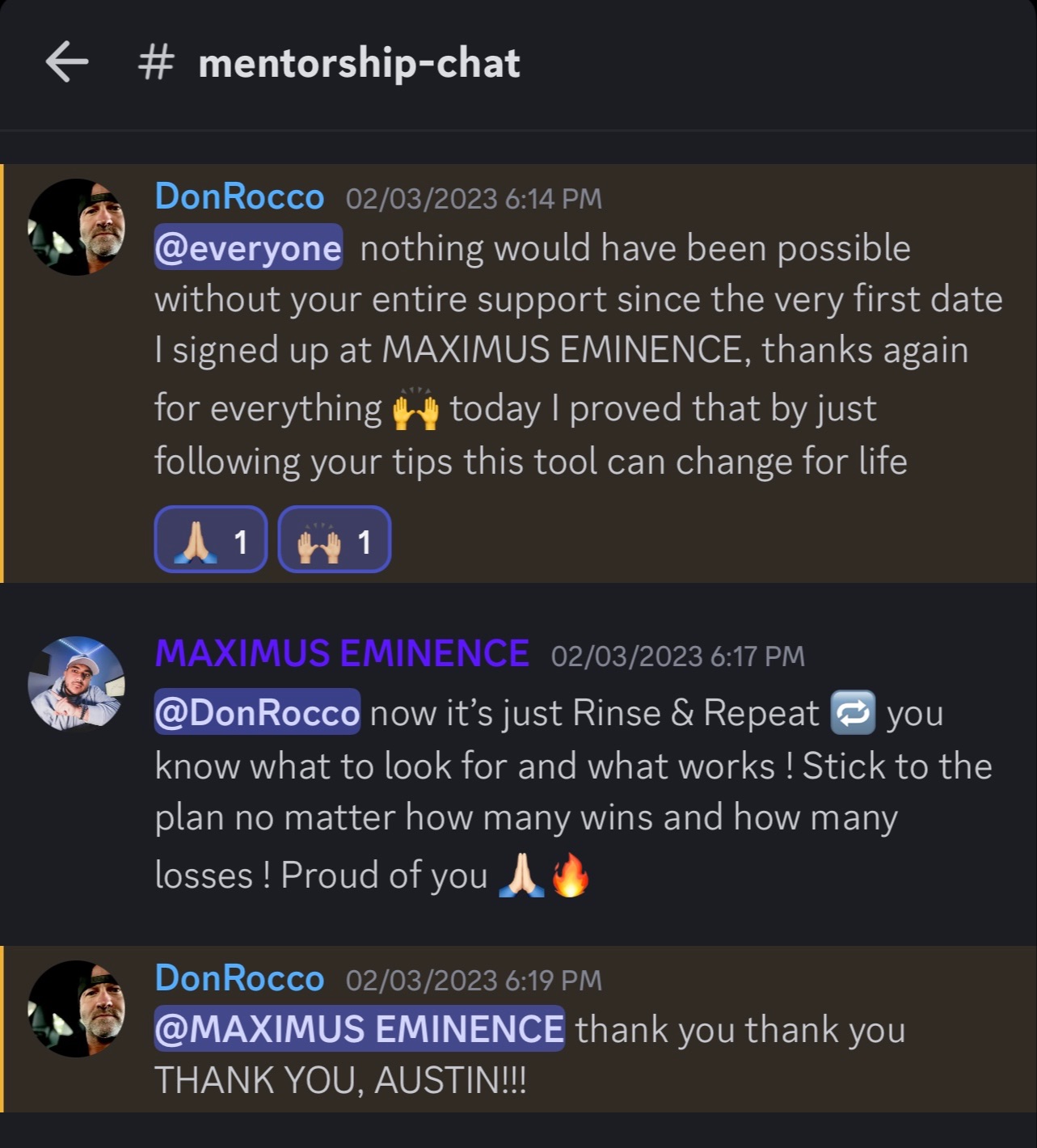The height and width of the screenshot is (1148, 1037).
Task: Open DonRocco's avatar on the 6:19 PM message
Action: point(76,1009)
